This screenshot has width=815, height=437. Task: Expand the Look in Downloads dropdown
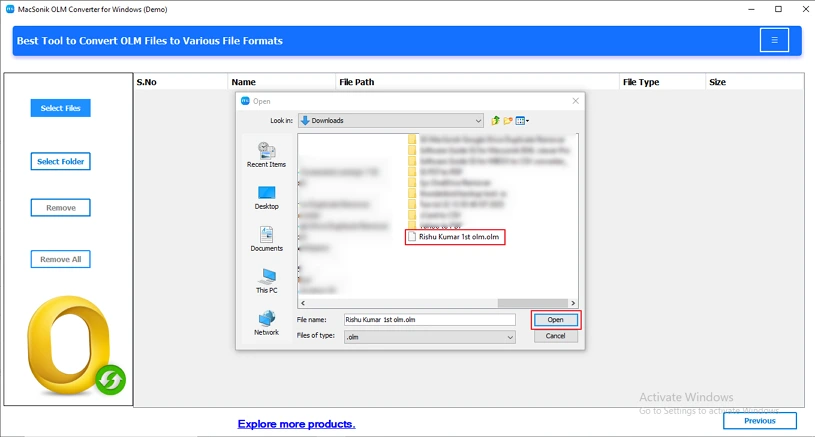391,121
